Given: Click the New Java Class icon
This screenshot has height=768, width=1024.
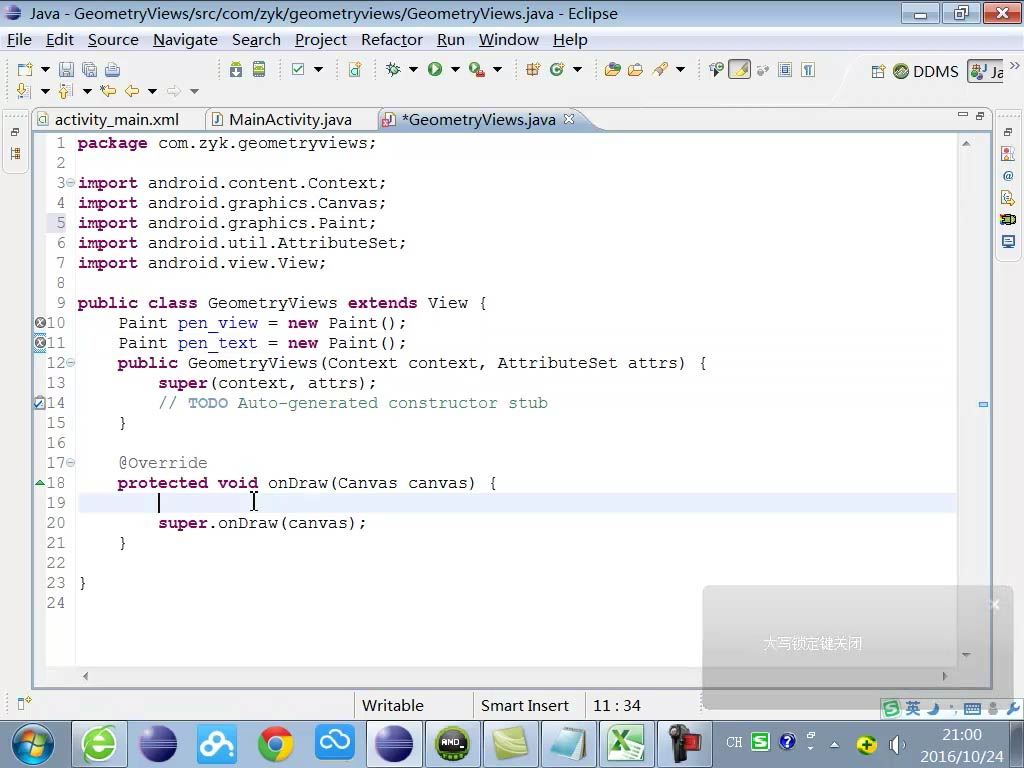Looking at the screenshot, I should coord(557,69).
